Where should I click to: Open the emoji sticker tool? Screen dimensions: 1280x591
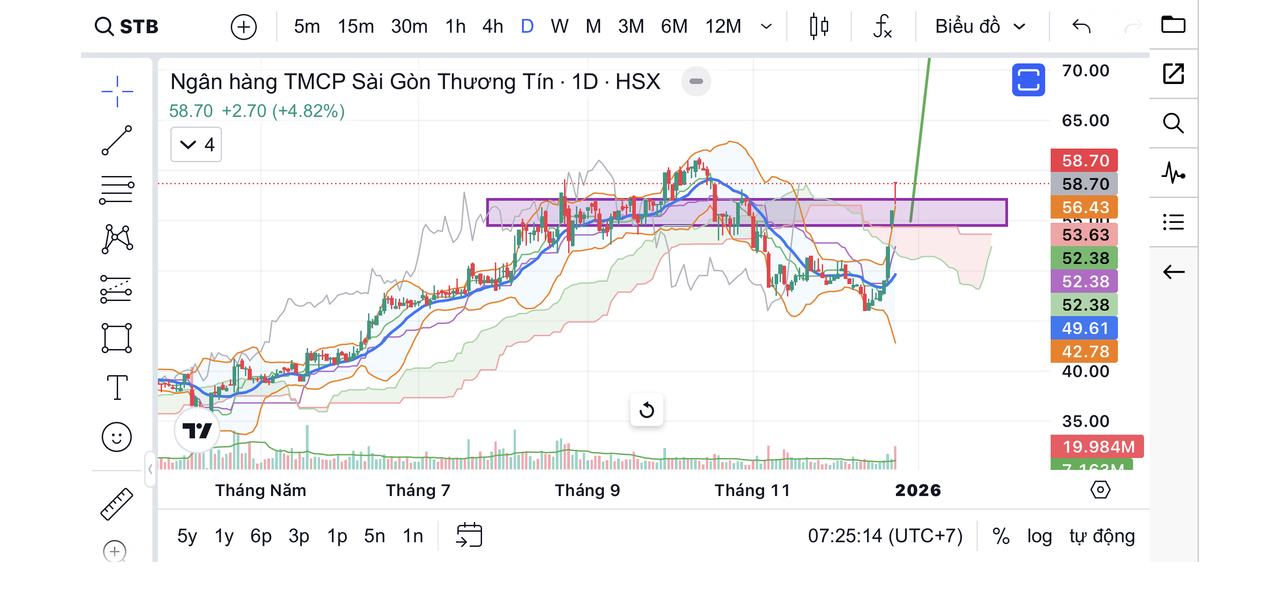point(117,436)
